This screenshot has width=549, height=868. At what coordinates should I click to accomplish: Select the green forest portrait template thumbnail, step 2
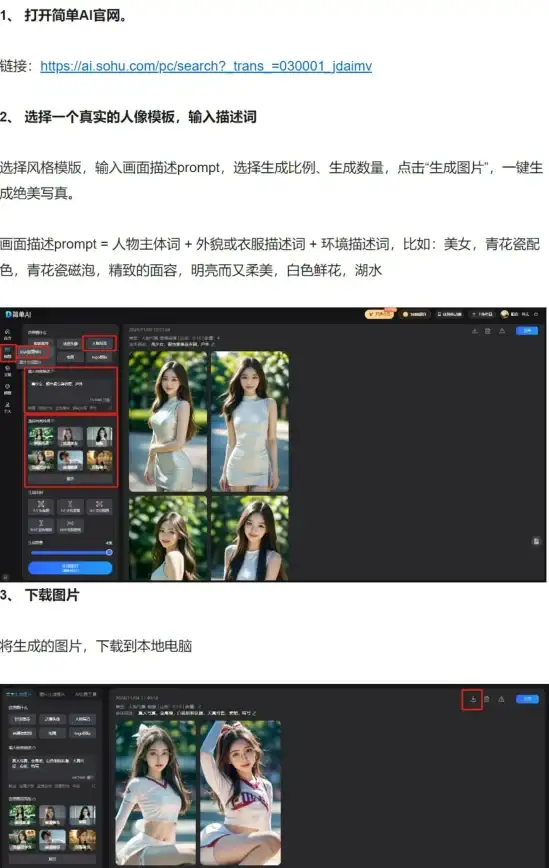(x=41, y=437)
